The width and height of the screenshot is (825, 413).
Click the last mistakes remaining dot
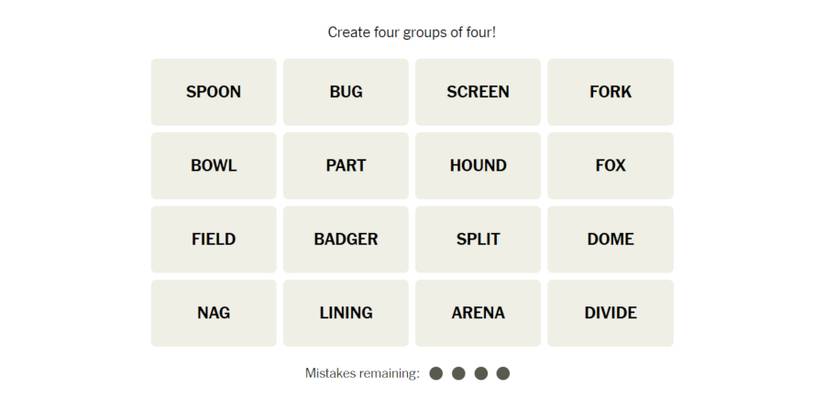(503, 373)
